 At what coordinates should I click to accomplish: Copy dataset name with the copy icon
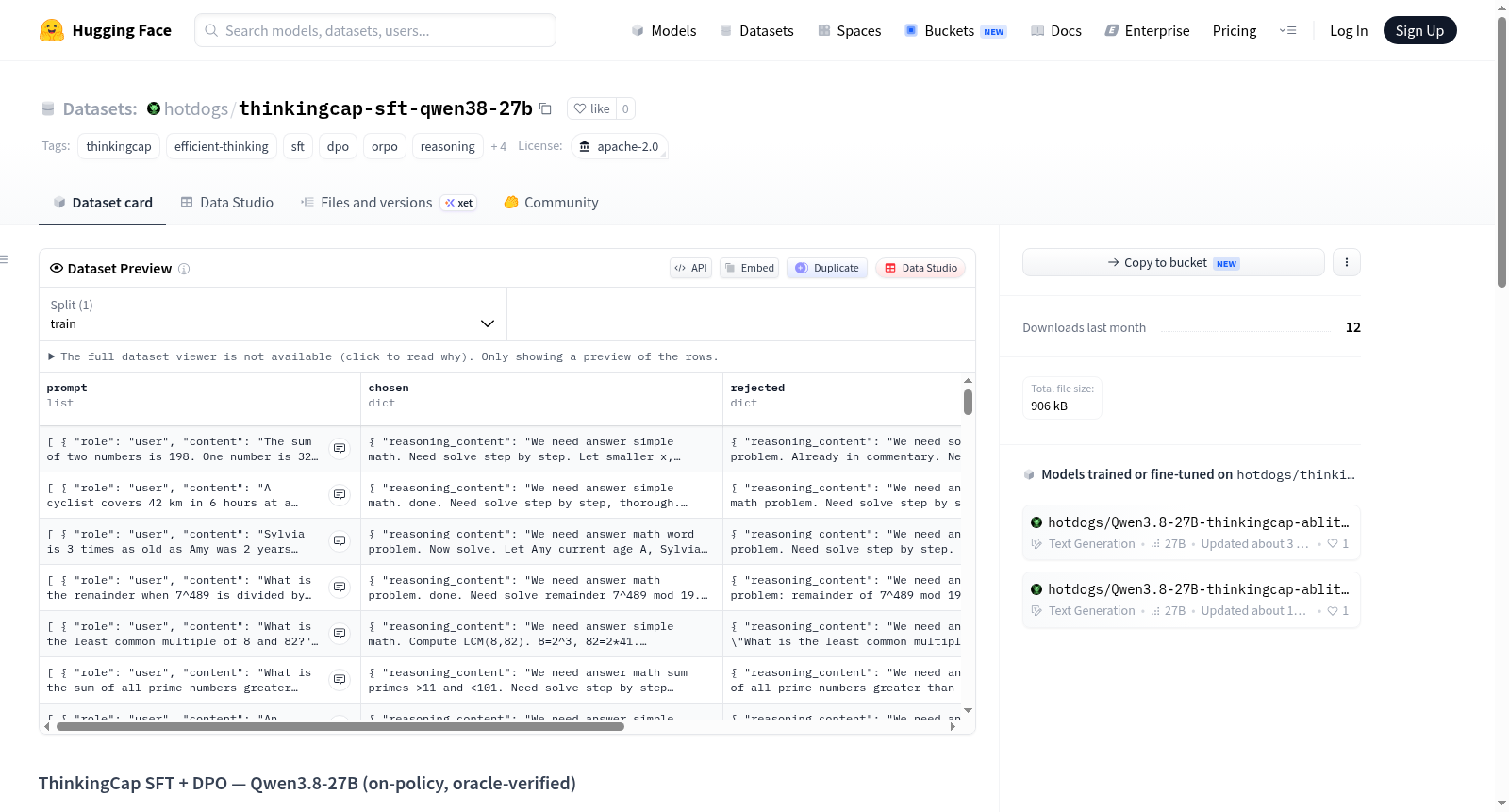(545, 108)
